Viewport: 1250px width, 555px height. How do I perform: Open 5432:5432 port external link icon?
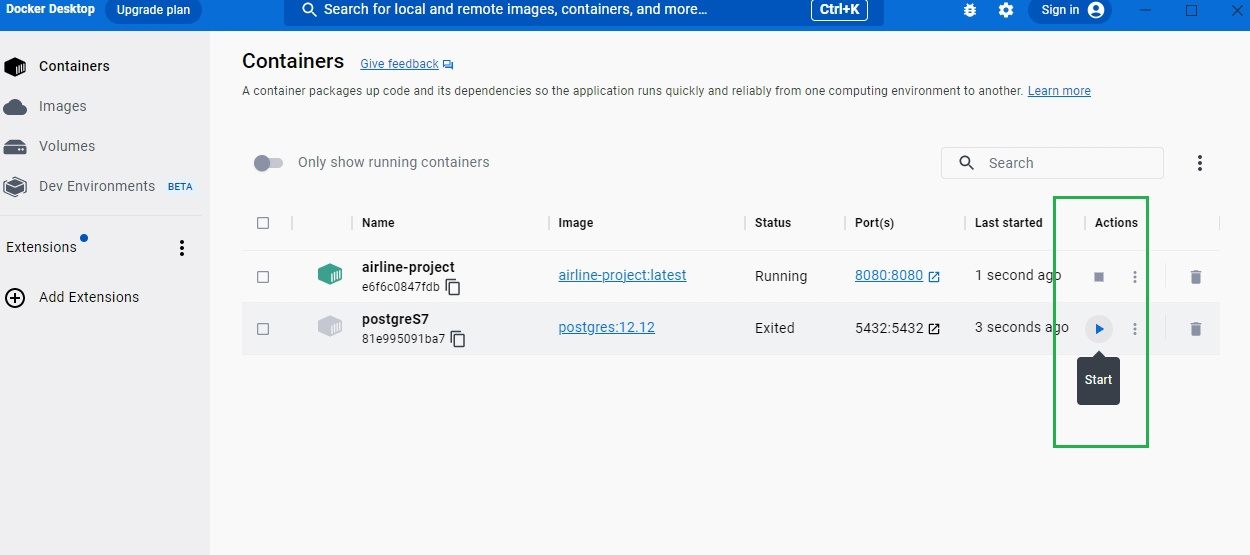click(x=934, y=329)
